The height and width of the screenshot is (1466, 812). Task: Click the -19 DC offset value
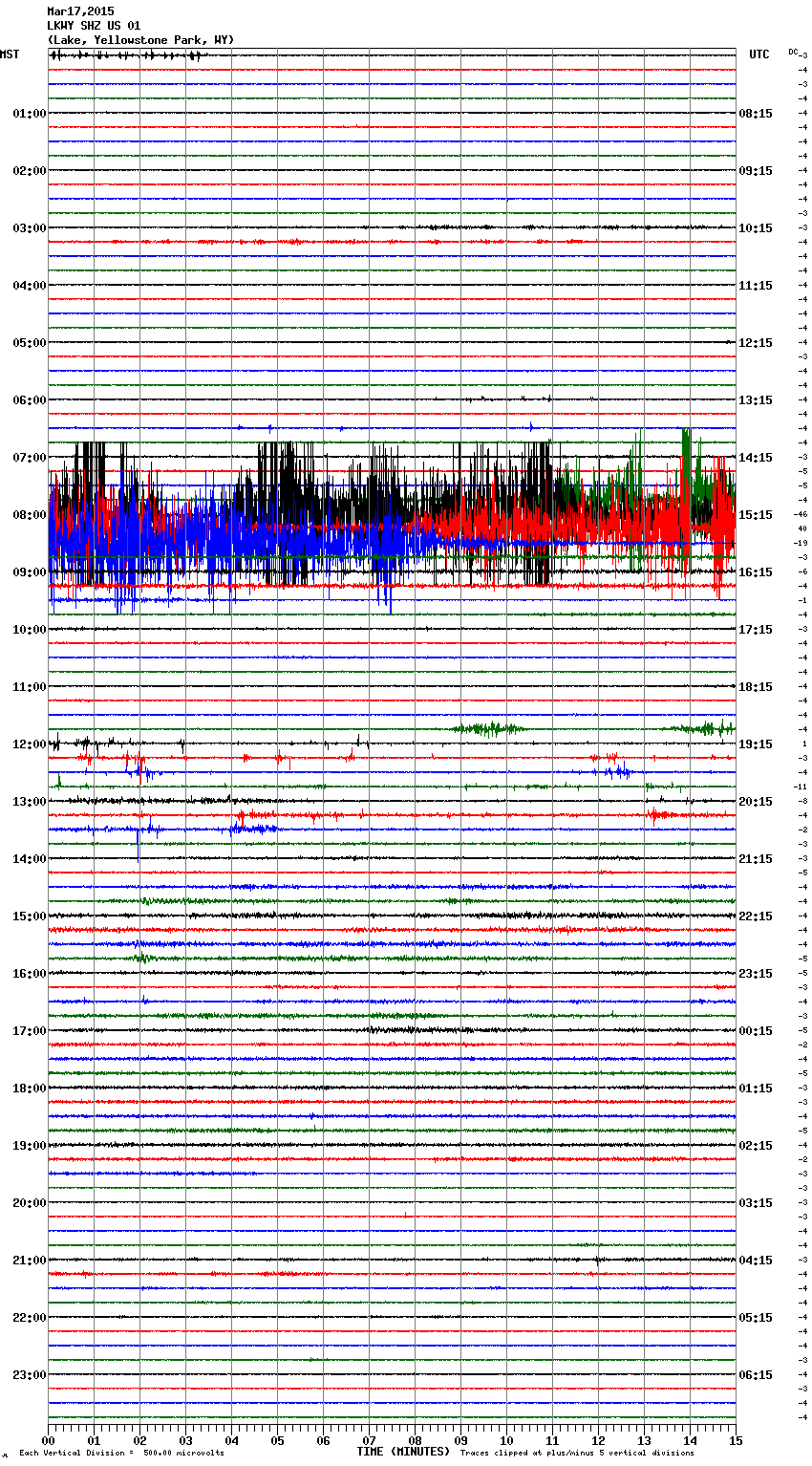(x=801, y=543)
